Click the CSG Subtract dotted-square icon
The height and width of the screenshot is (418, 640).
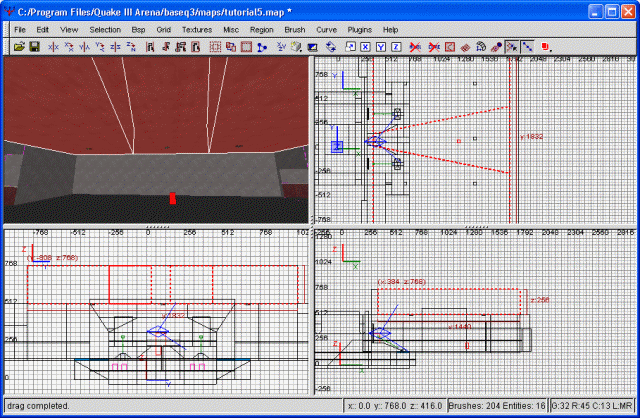[x=215, y=47]
